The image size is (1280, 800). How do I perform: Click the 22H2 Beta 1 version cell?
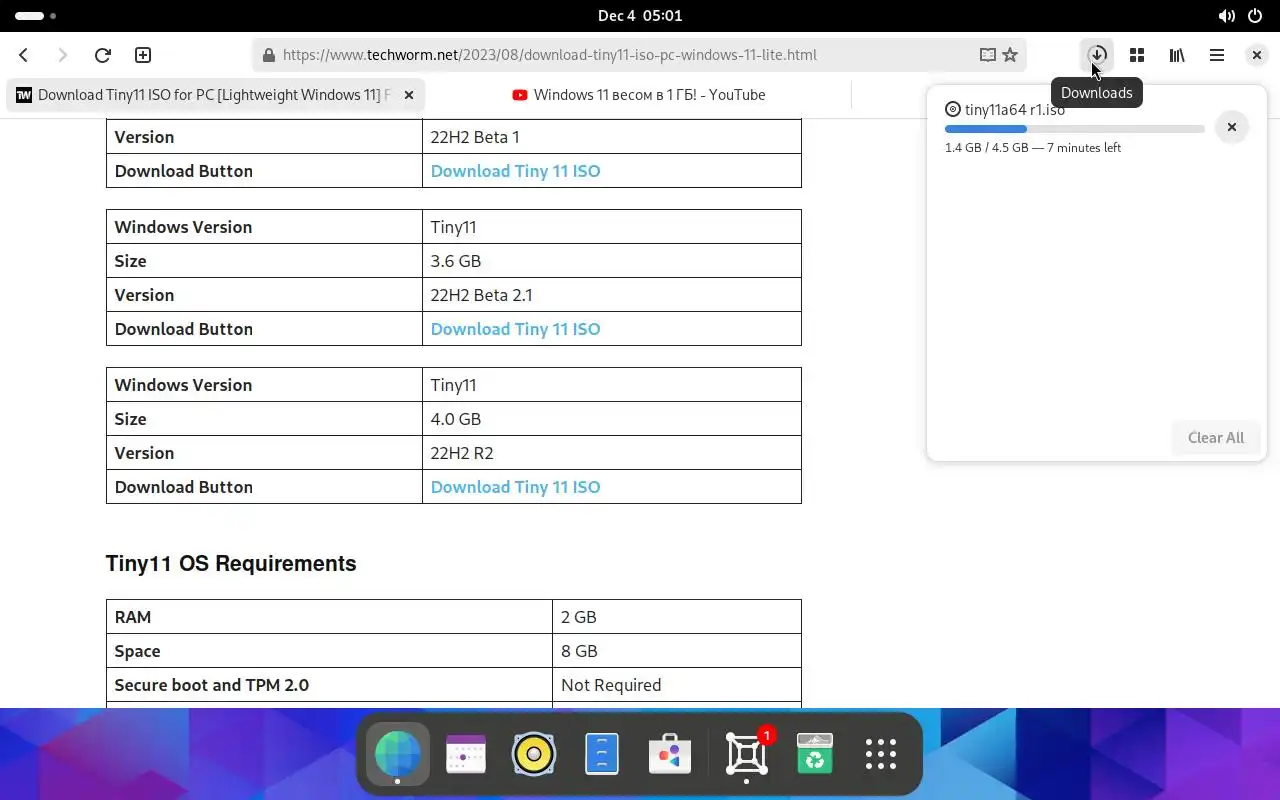coord(612,137)
